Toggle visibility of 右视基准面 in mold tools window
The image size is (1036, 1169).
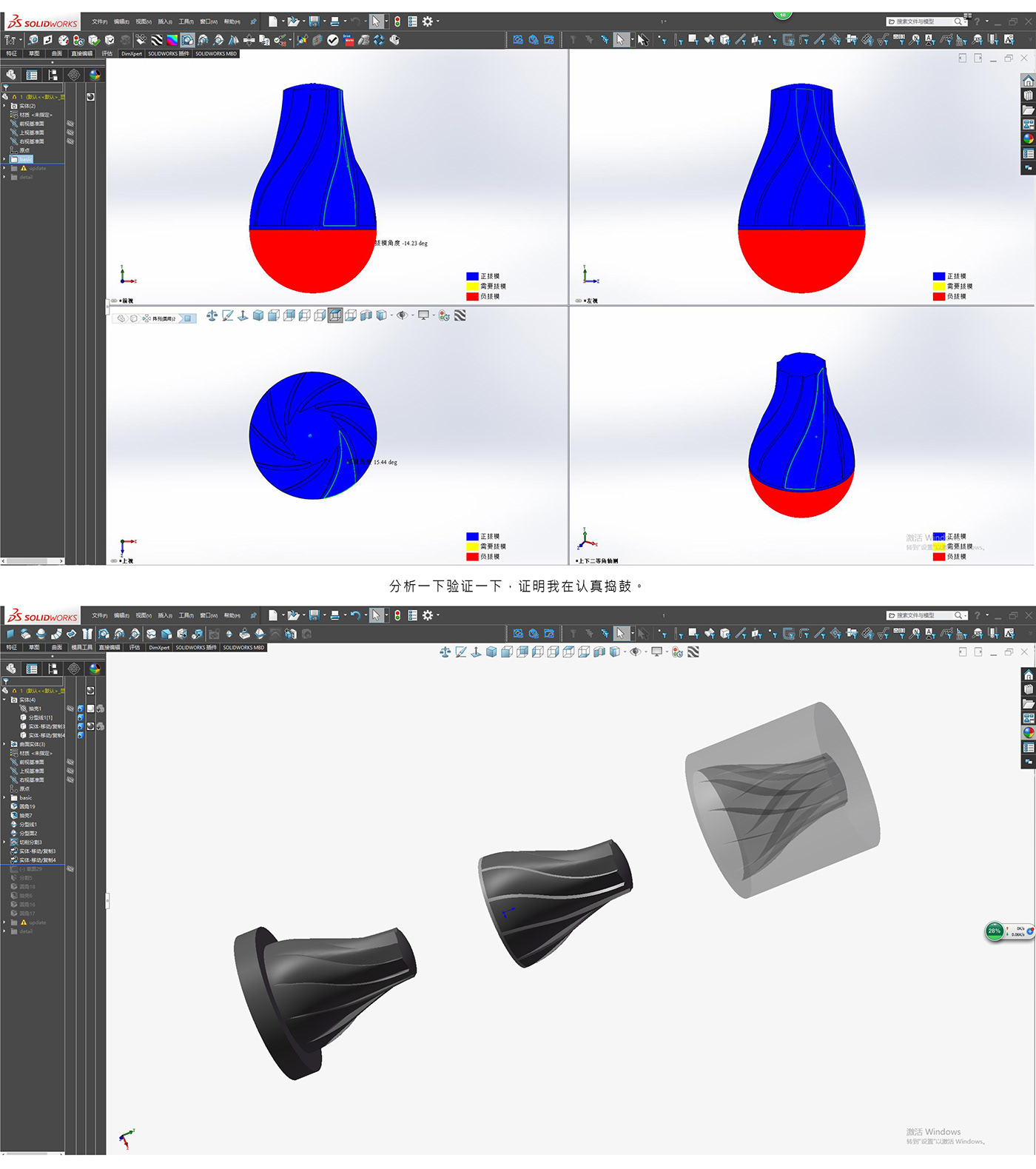click(70, 780)
